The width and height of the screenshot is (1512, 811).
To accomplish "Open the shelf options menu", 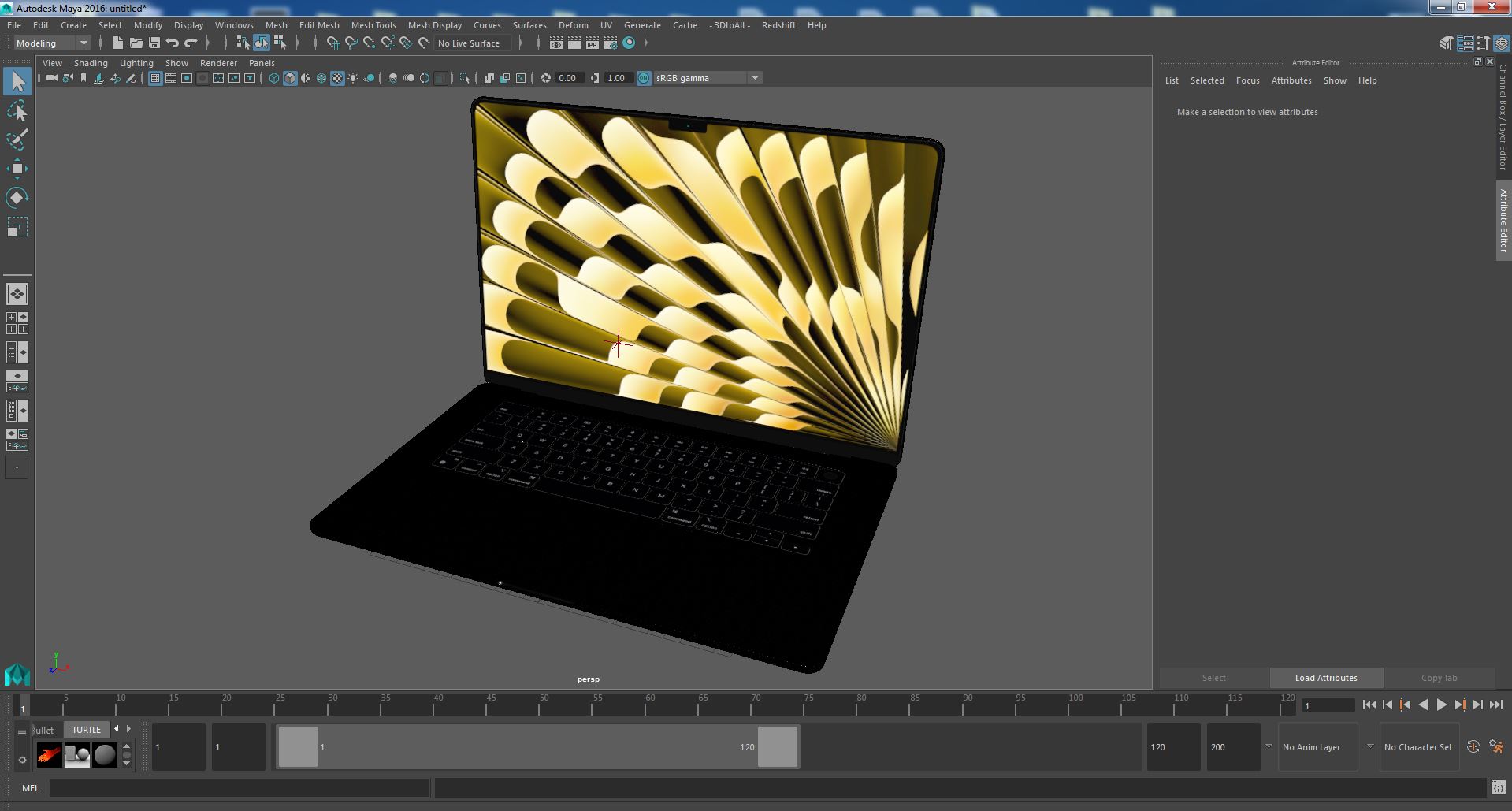I will point(22,760).
